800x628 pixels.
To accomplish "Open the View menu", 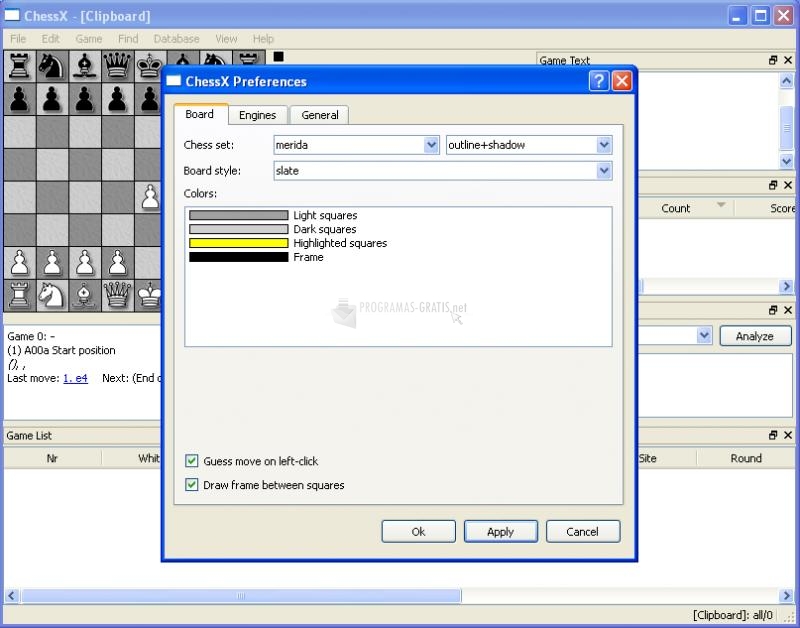I will [226, 39].
